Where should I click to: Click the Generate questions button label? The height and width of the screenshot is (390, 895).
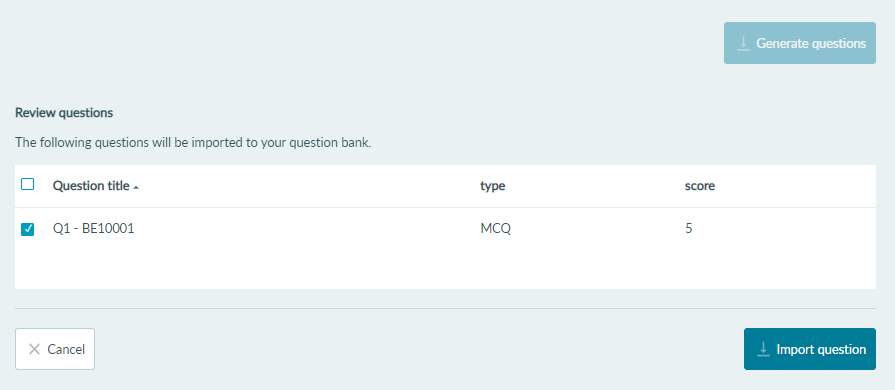(x=811, y=43)
